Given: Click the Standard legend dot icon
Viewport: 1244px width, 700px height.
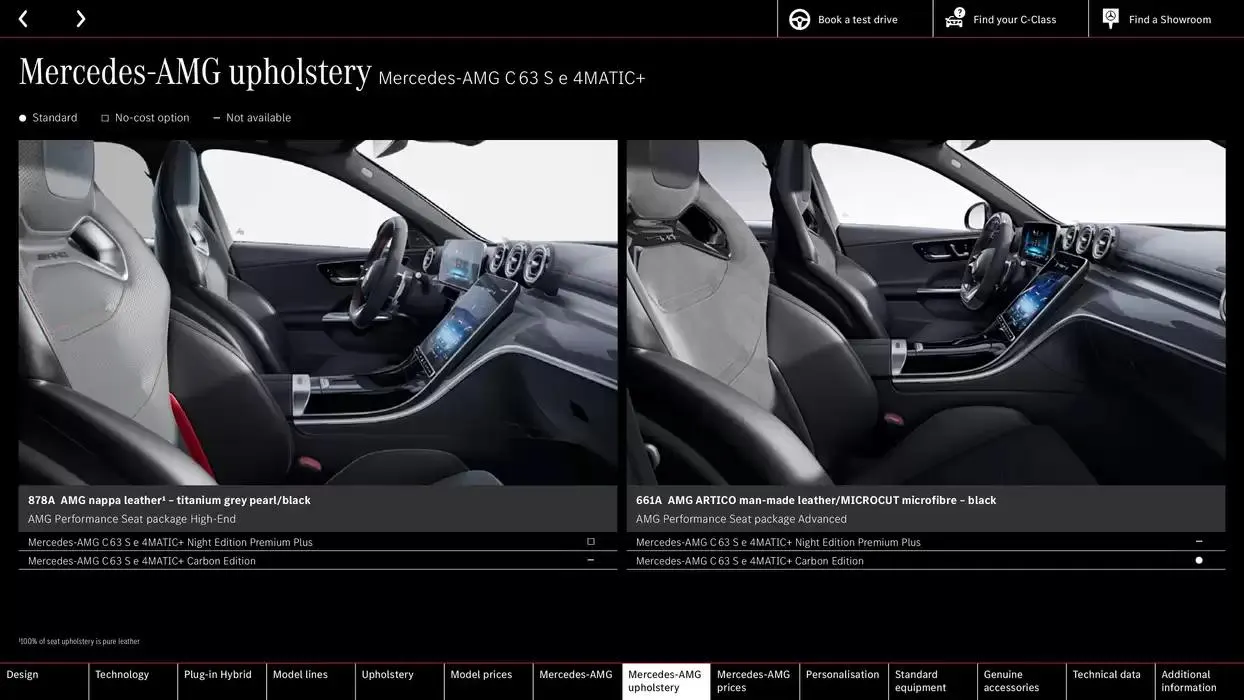Looking at the screenshot, I should pyautogui.click(x=22, y=117).
